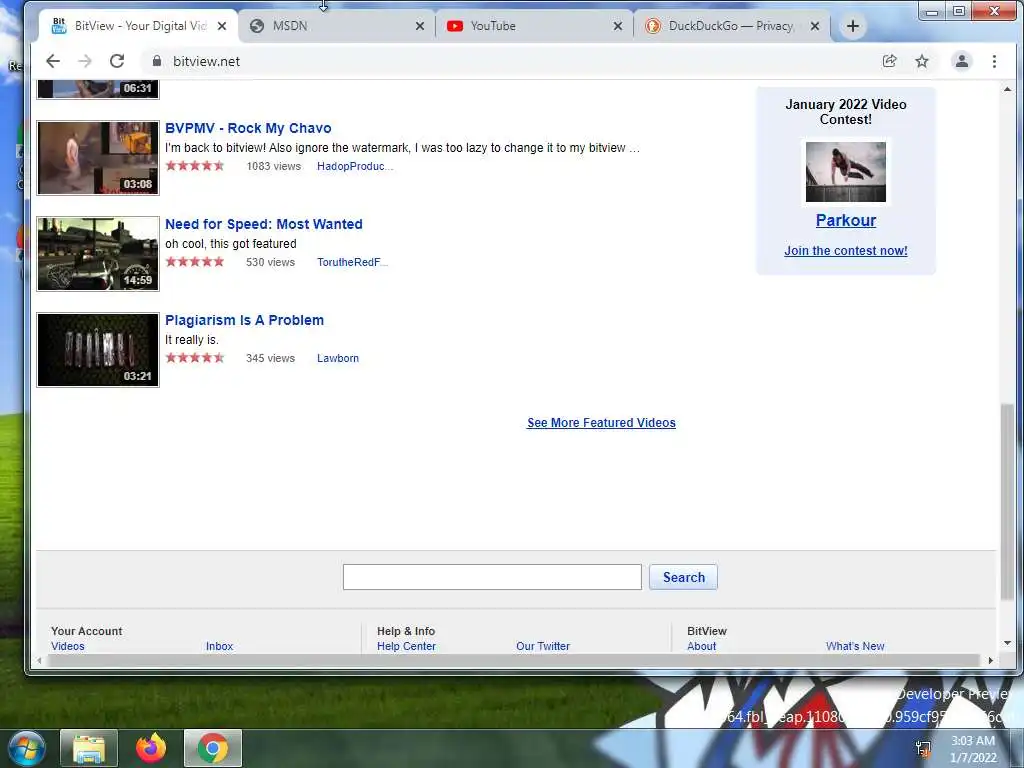This screenshot has width=1024, height=768.
Task: Open the HadopProduc... uploader profile link
Action: point(355,167)
